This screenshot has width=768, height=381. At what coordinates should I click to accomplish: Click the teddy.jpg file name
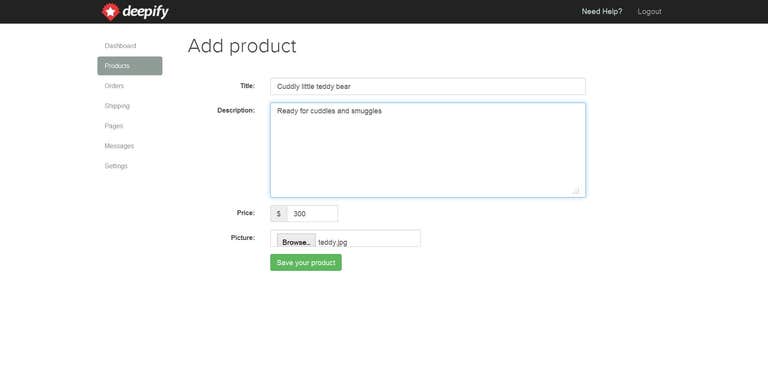tap(333, 242)
